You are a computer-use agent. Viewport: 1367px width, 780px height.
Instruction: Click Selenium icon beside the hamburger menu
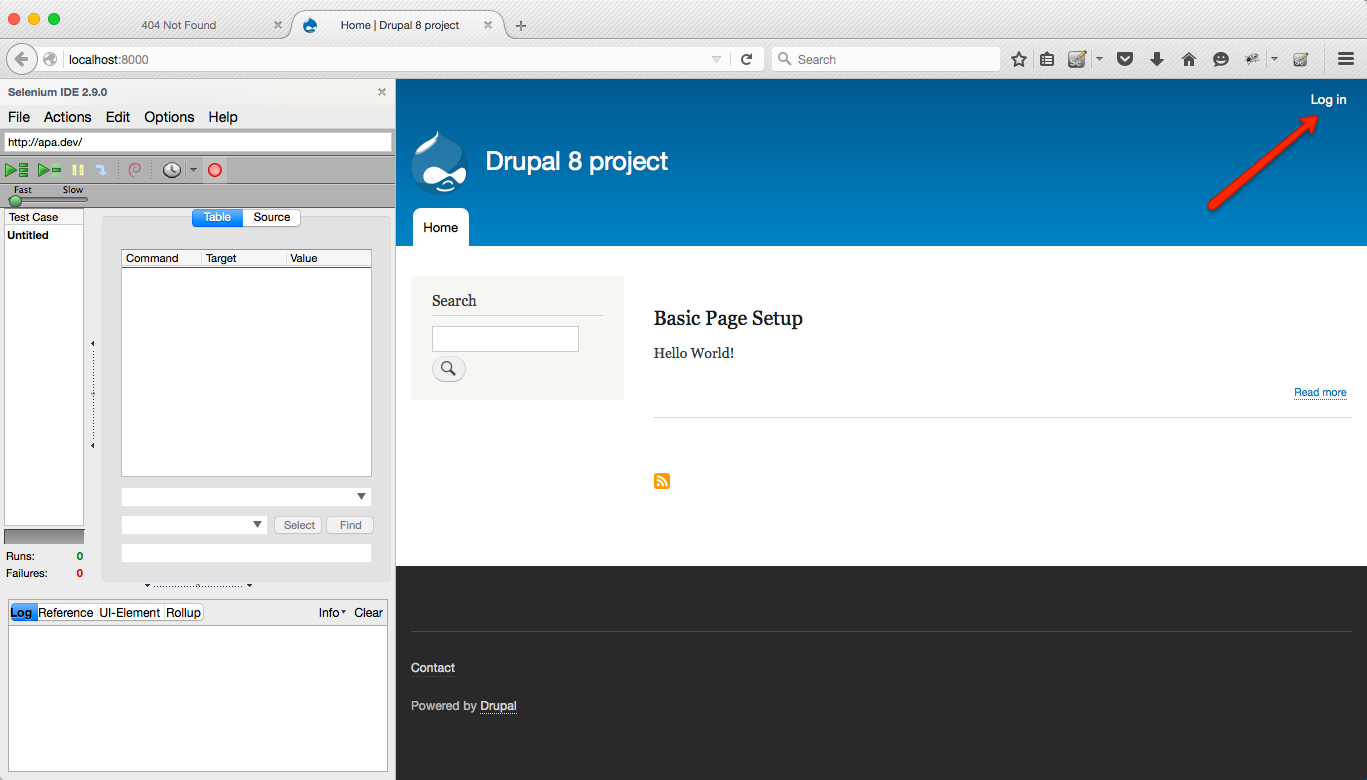pos(1301,59)
